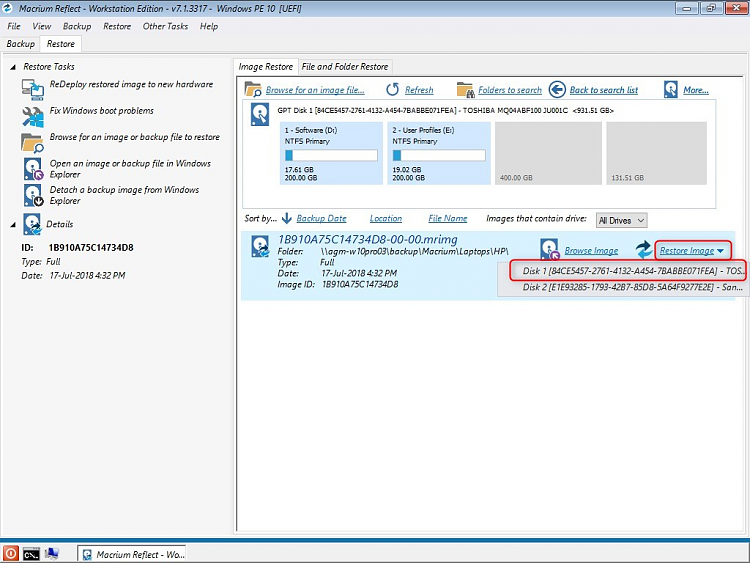The width and height of the screenshot is (750, 563).
Task: Click the Macrium Reflect taskbar button
Action: 132,554
